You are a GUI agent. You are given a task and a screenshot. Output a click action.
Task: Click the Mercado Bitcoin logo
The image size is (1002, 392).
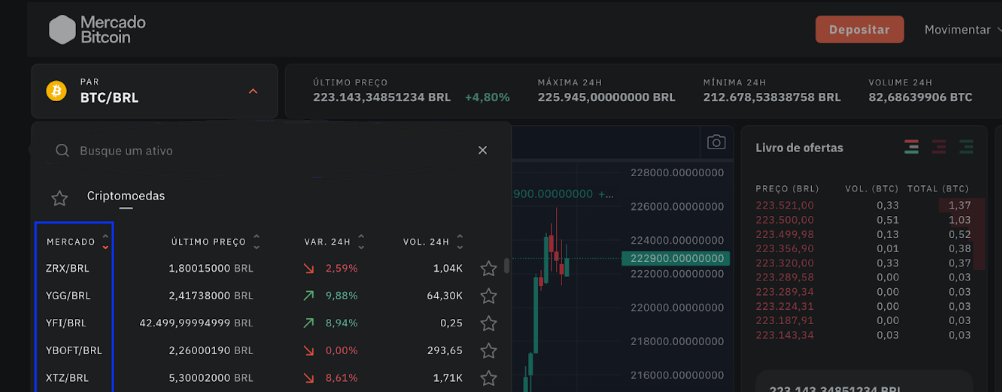[98, 29]
